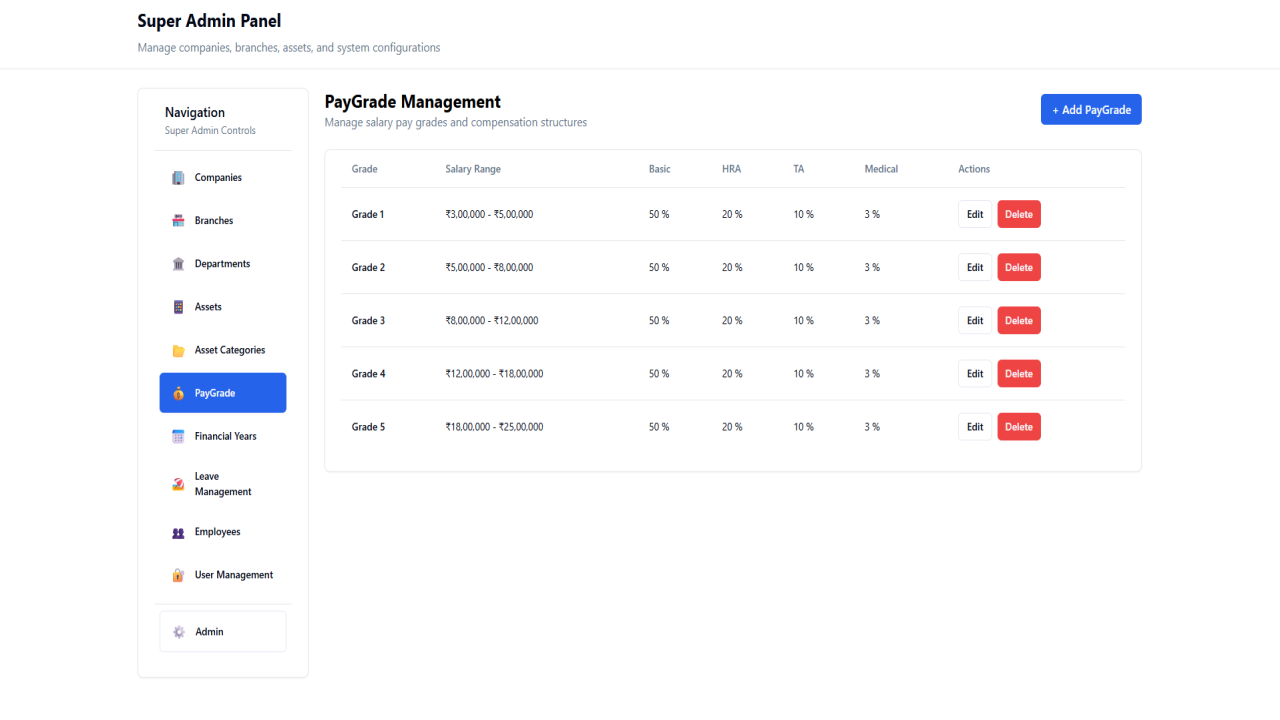The width and height of the screenshot is (1280, 720).
Task: Edit Grade 2
Action: tap(975, 267)
